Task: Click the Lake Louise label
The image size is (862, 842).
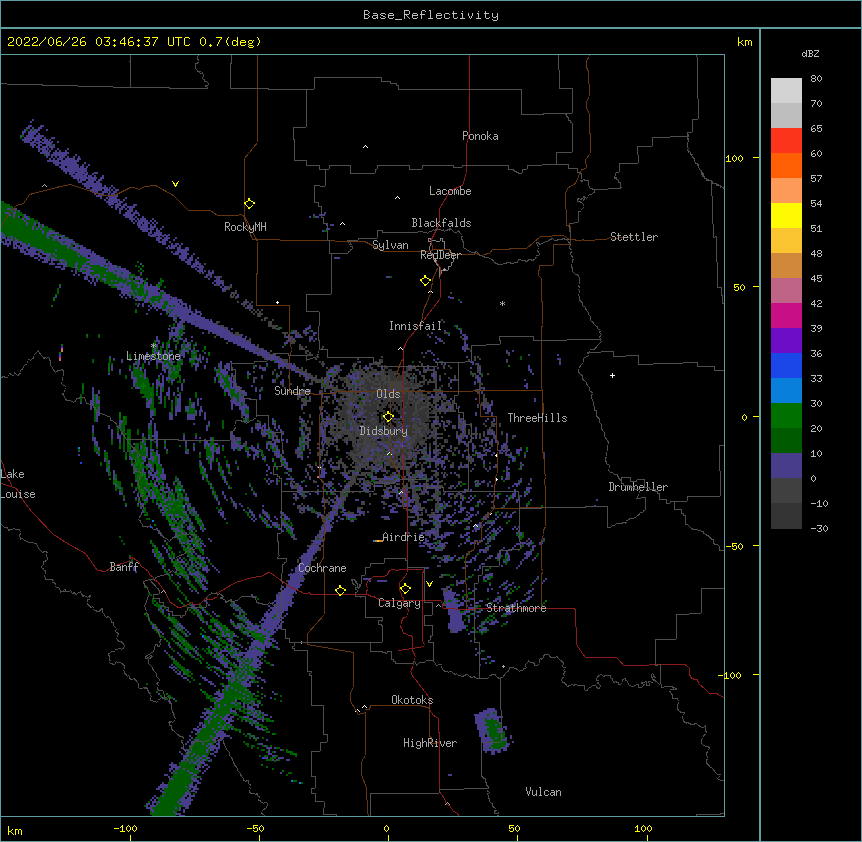Action: 18,484
